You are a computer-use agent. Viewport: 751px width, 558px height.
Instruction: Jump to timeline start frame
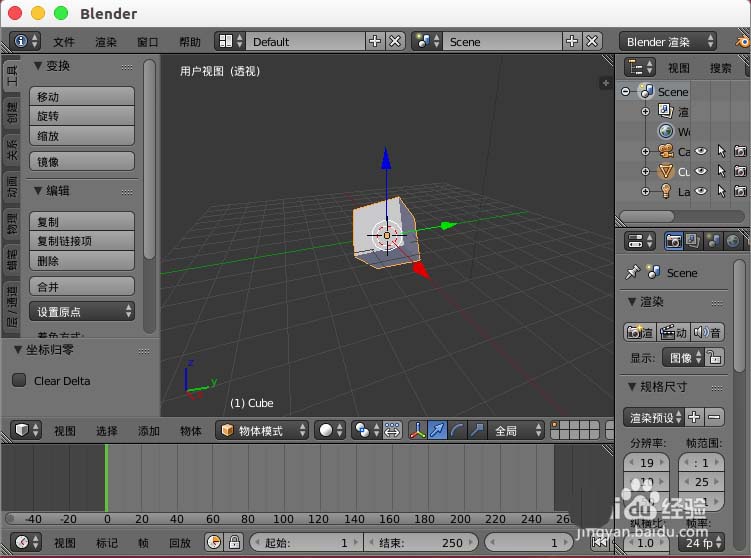click(x=599, y=542)
